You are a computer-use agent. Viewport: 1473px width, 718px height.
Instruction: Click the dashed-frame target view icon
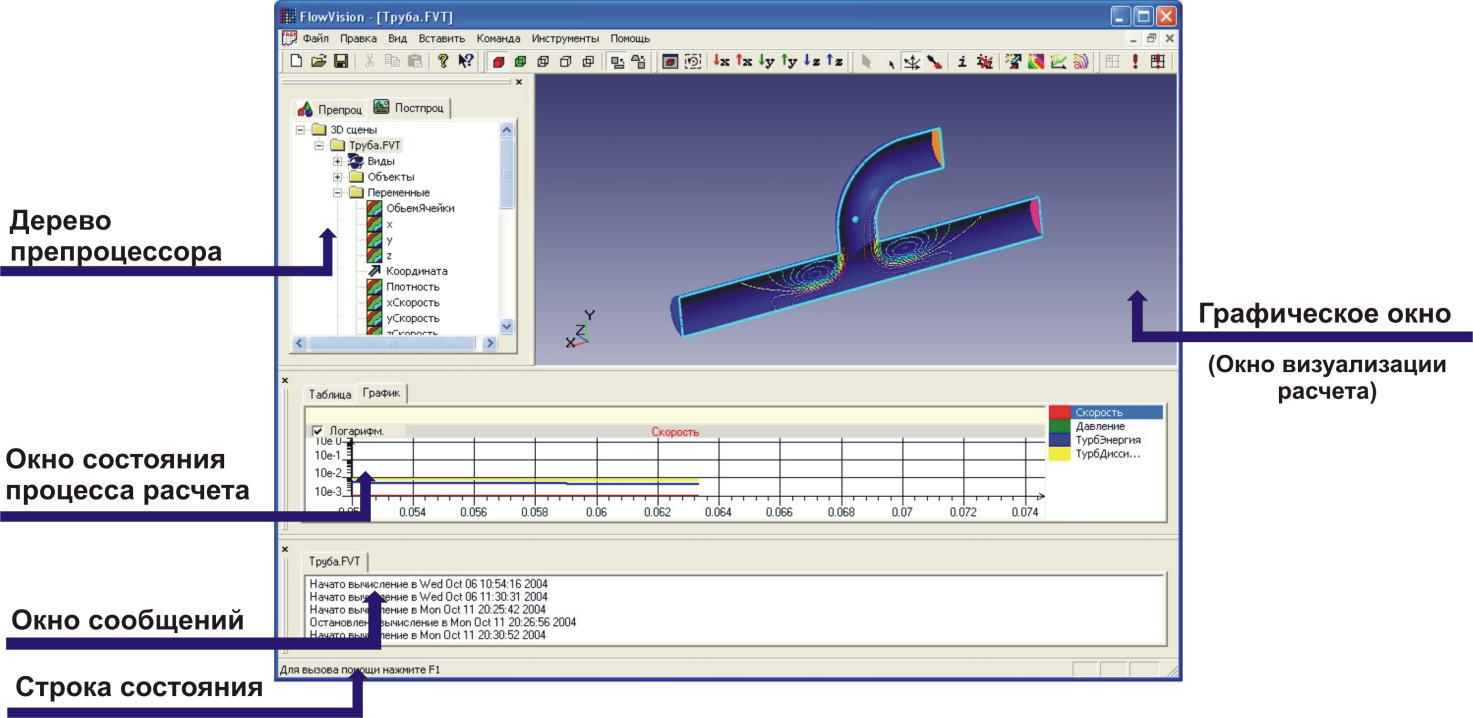coord(693,61)
